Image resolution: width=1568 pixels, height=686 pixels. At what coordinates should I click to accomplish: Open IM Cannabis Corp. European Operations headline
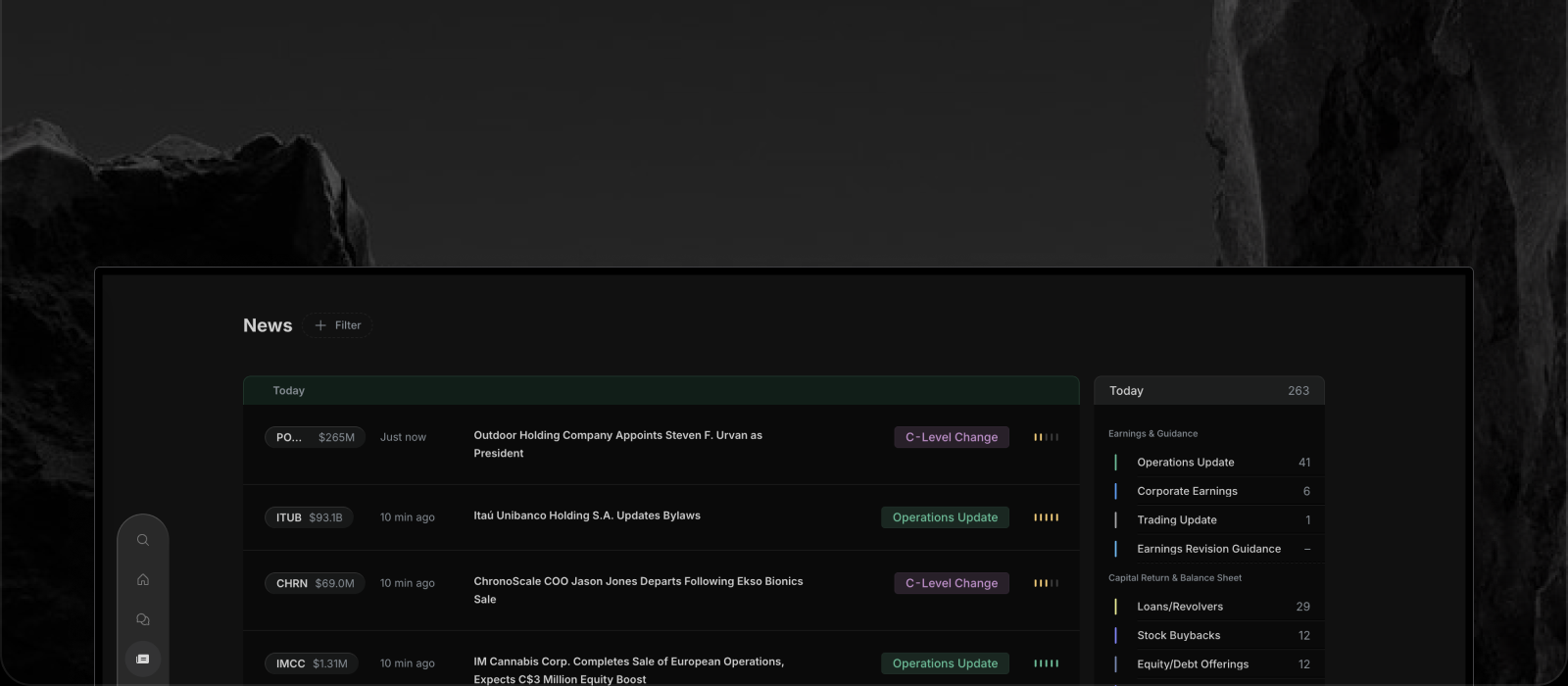click(x=628, y=670)
